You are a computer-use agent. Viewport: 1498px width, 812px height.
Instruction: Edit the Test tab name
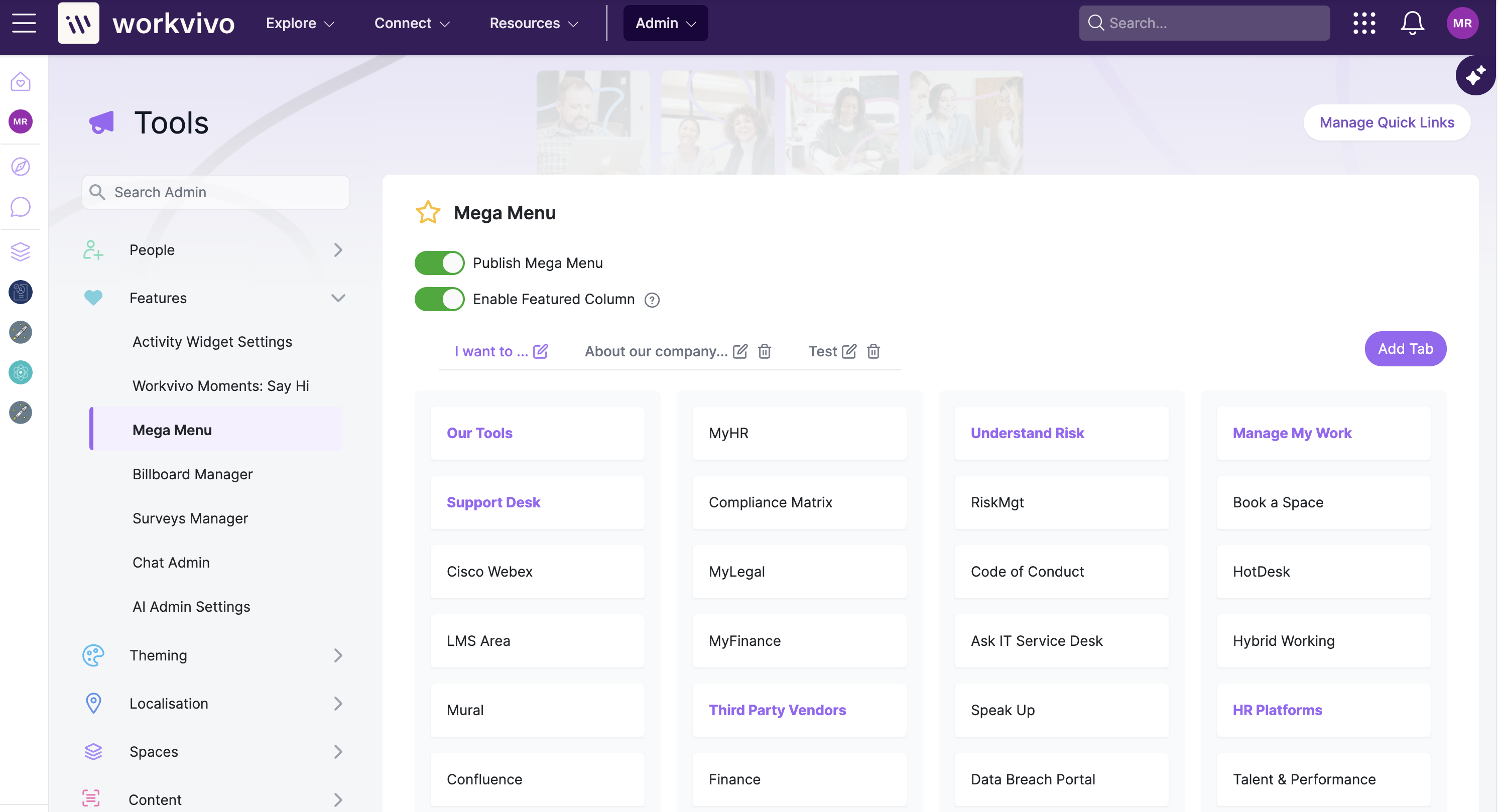tap(848, 351)
